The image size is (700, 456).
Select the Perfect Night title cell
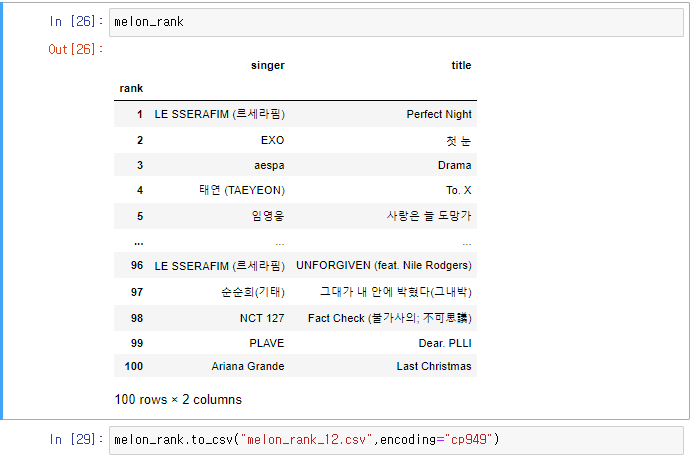(439, 114)
